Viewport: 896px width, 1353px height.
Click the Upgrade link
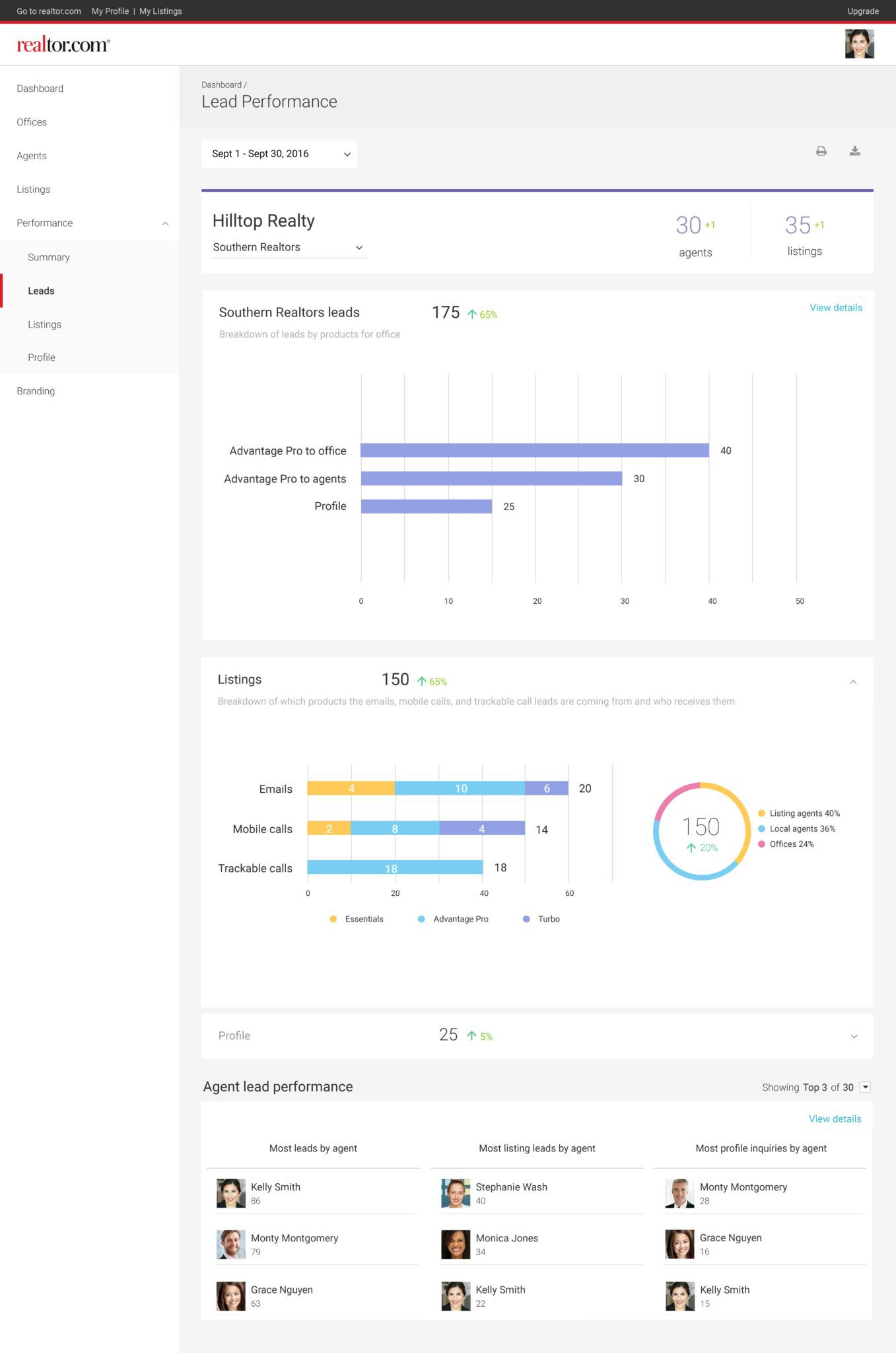(x=863, y=11)
